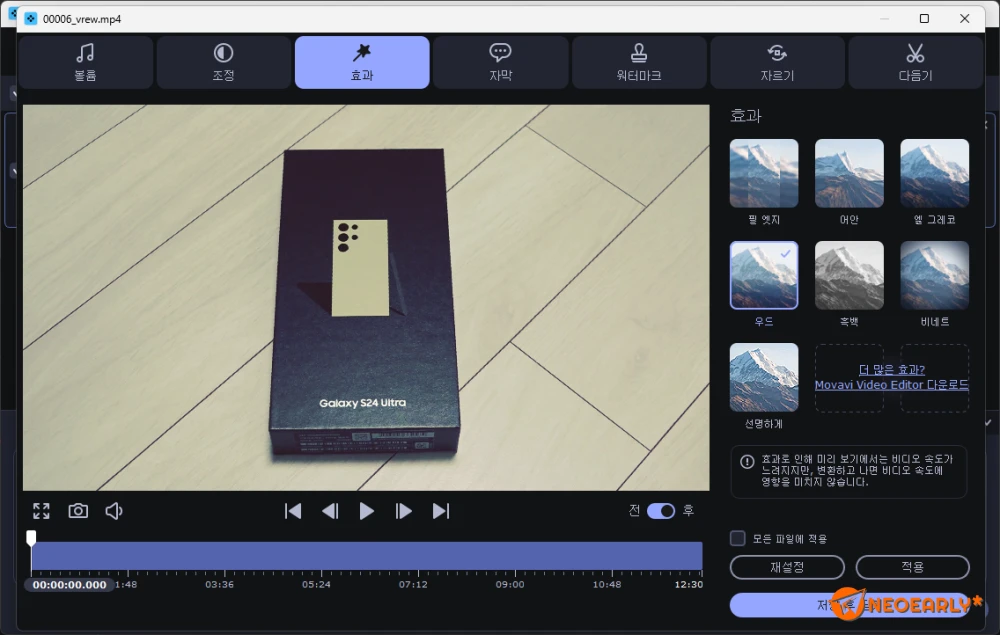Open the 볼륨 volume tab
Image resolution: width=1000 pixels, height=635 pixels.
pyautogui.click(x=85, y=62)
